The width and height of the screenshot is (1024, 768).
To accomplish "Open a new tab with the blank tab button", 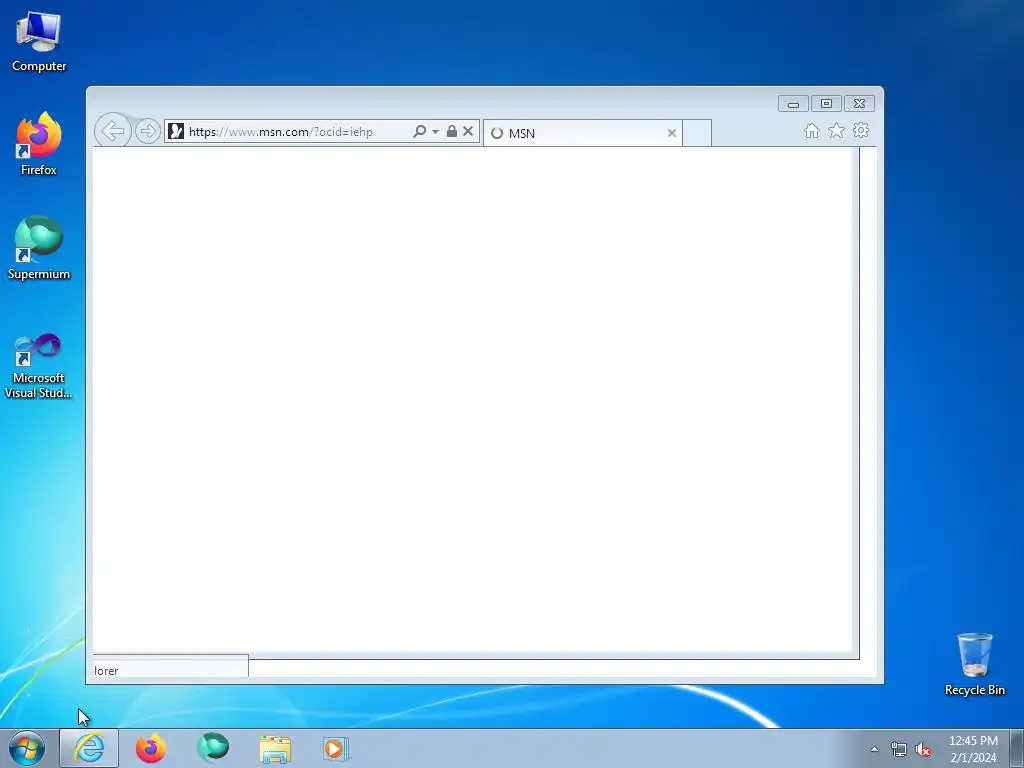I will click(x=697, y=133).
